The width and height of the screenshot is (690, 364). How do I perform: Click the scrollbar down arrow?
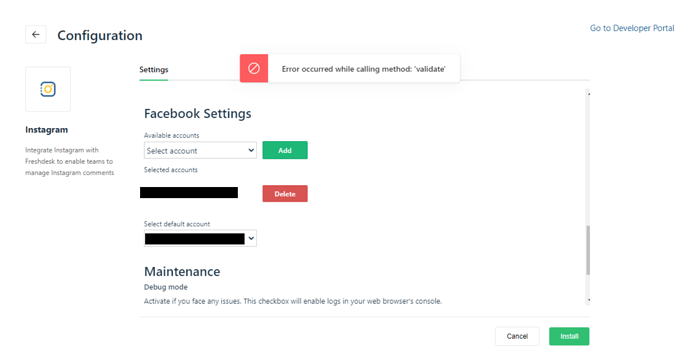(588, 300)
